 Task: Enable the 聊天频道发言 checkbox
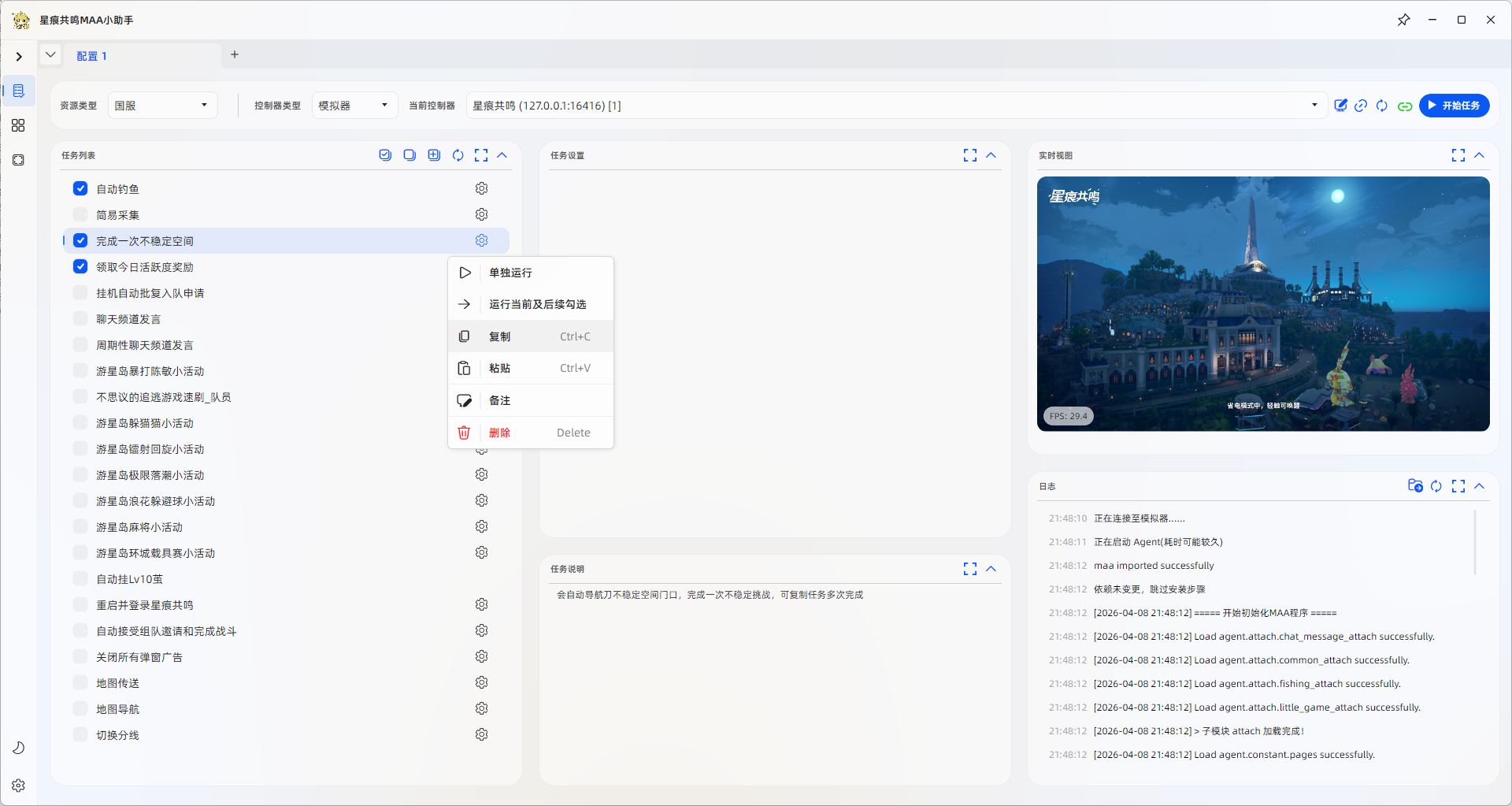(x=80, y=318)
